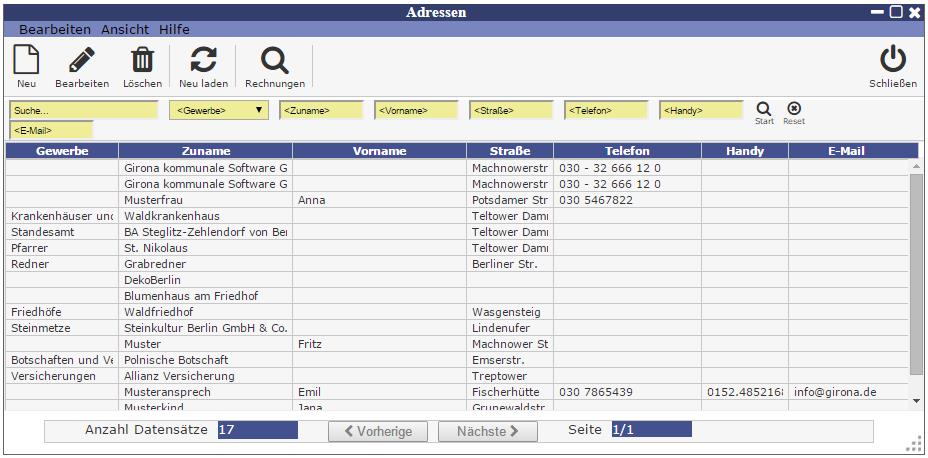928x458 pixels.
Task: Open the Bearbeiten menu
Action: pos(55,30)
